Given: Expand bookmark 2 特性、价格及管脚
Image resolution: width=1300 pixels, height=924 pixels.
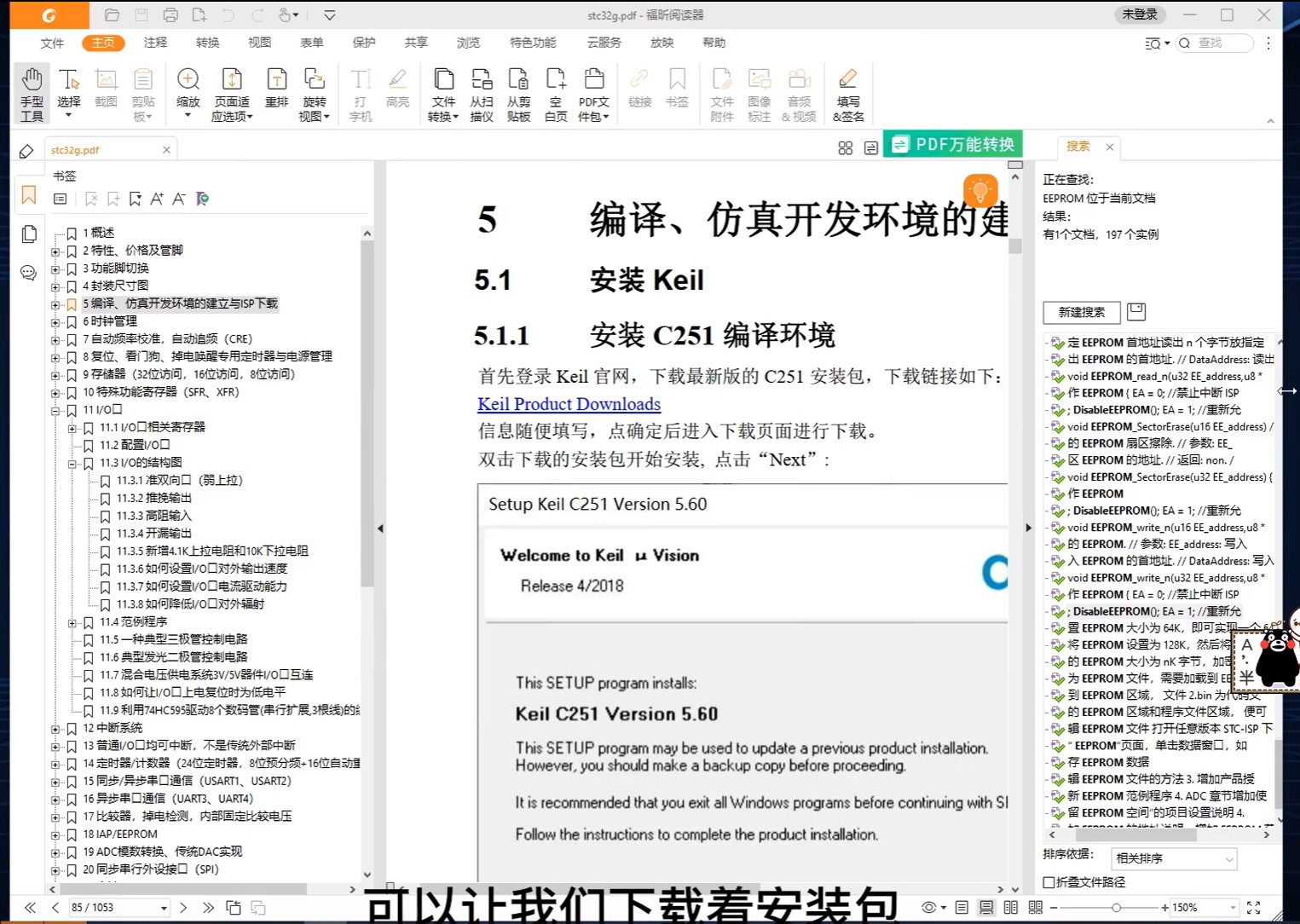Looking at the screenshot, I should point(55,251).
